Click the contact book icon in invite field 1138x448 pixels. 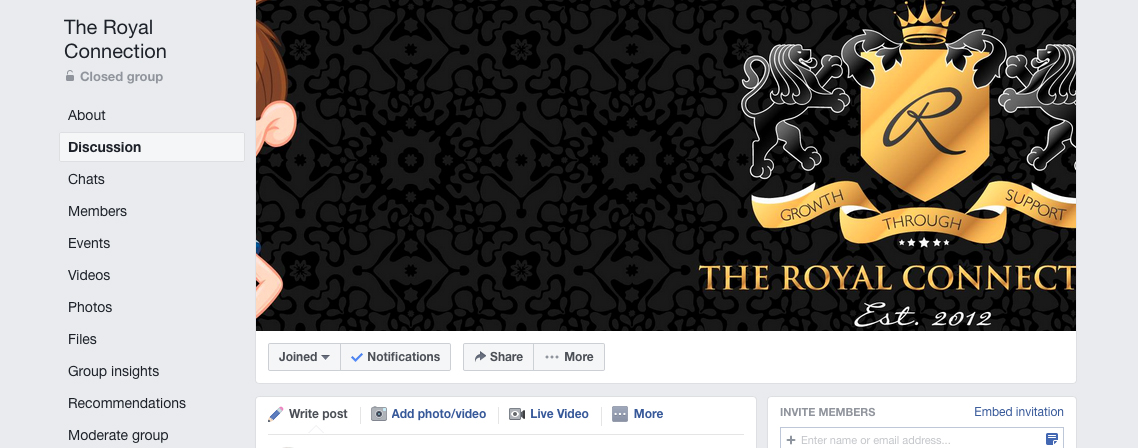1052,439
